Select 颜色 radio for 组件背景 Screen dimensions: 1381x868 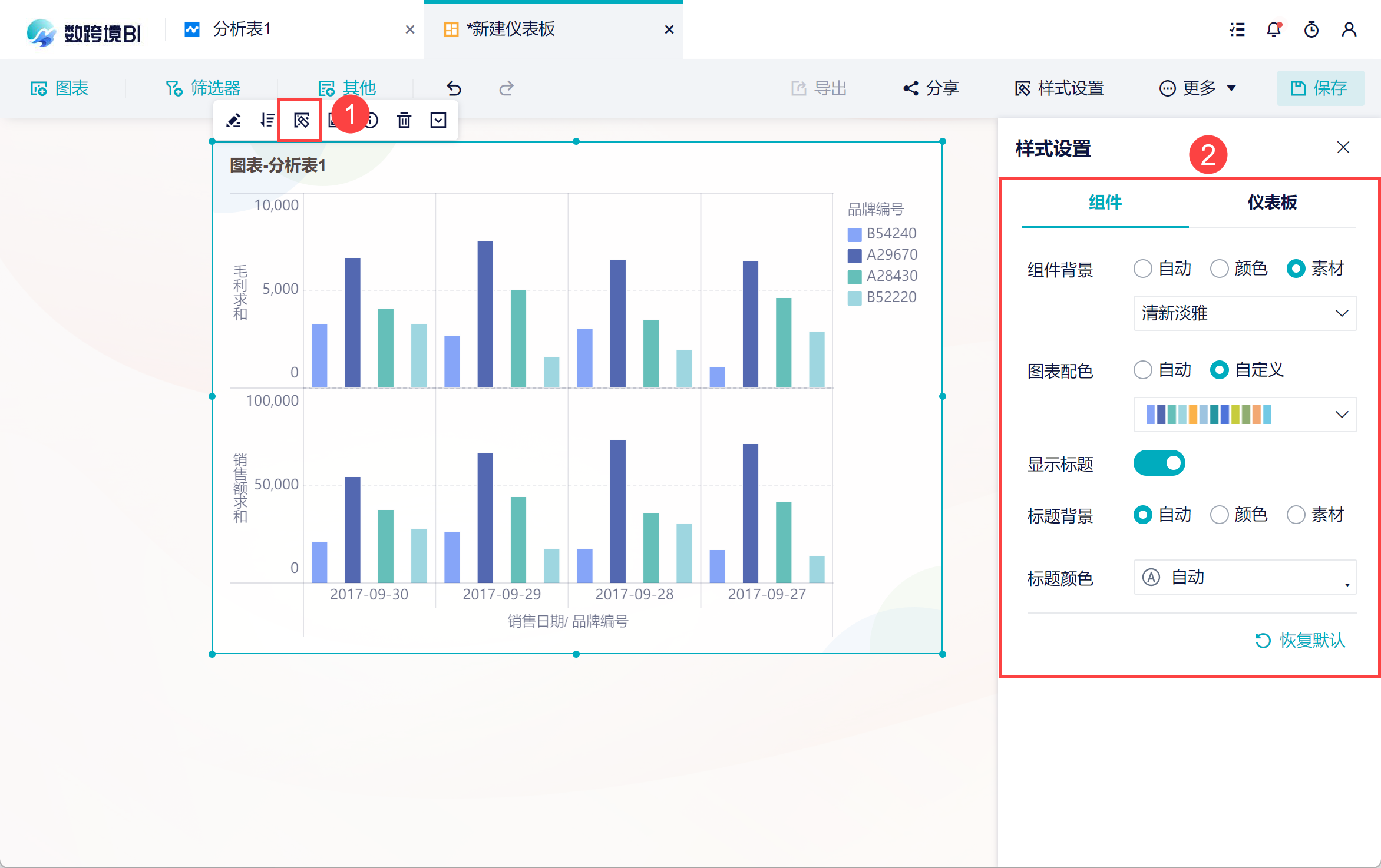click(1219, 269)
